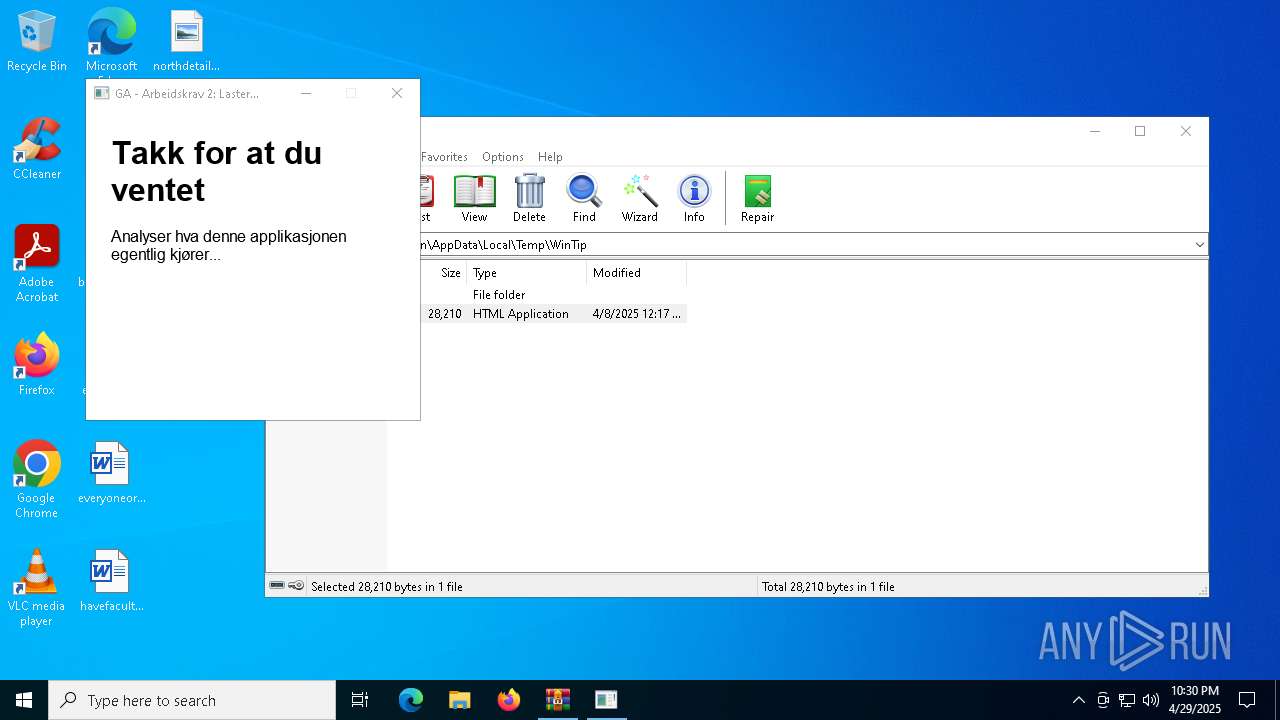The image size is (1280, 720).
Task: Sort files by the Modified column
Action: pyautogui.click(x=636, y=273)
